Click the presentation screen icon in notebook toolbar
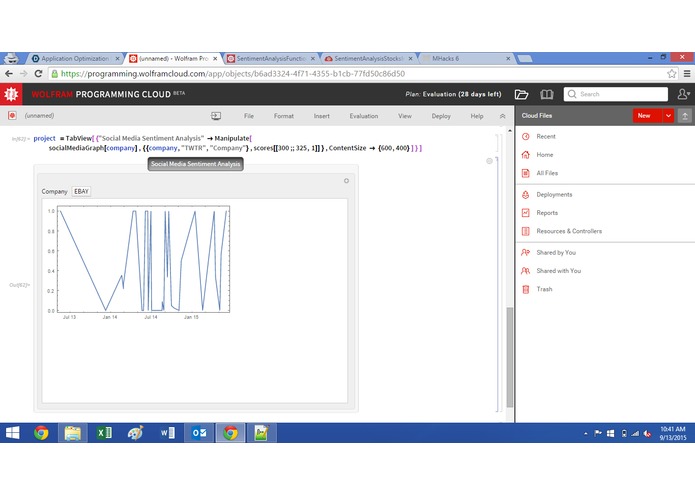The width and height of the screenshot is (695, 494). [216, 116]
